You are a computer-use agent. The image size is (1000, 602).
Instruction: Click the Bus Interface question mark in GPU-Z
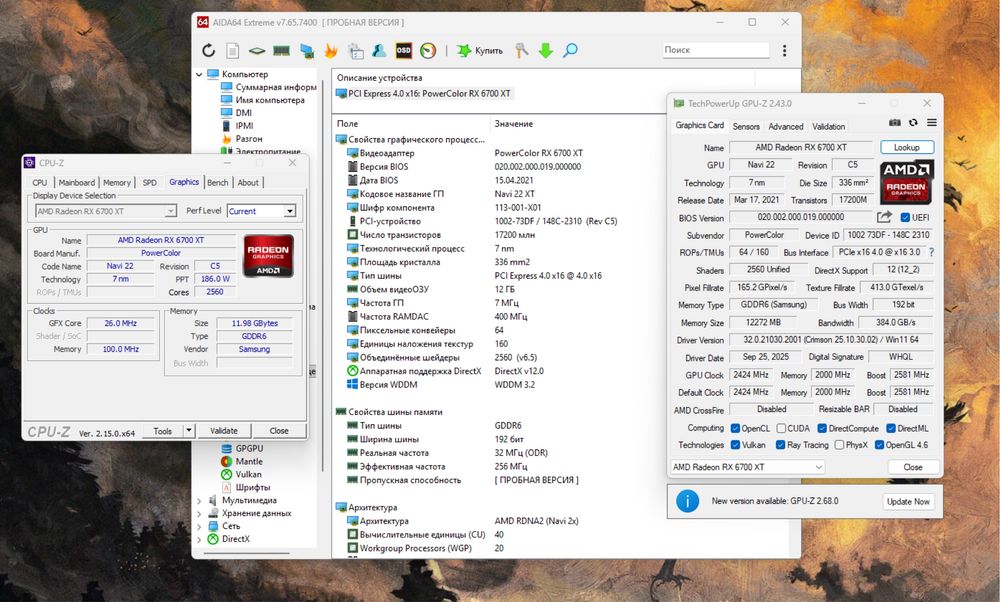932,253
